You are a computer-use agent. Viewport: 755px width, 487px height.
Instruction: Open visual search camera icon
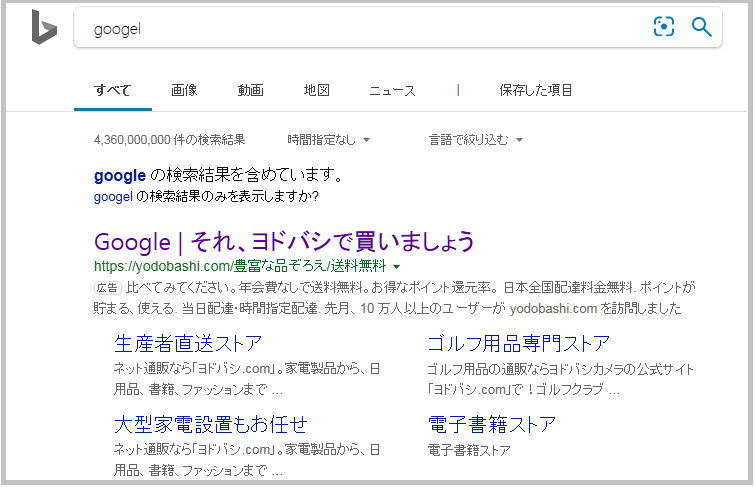664,26
